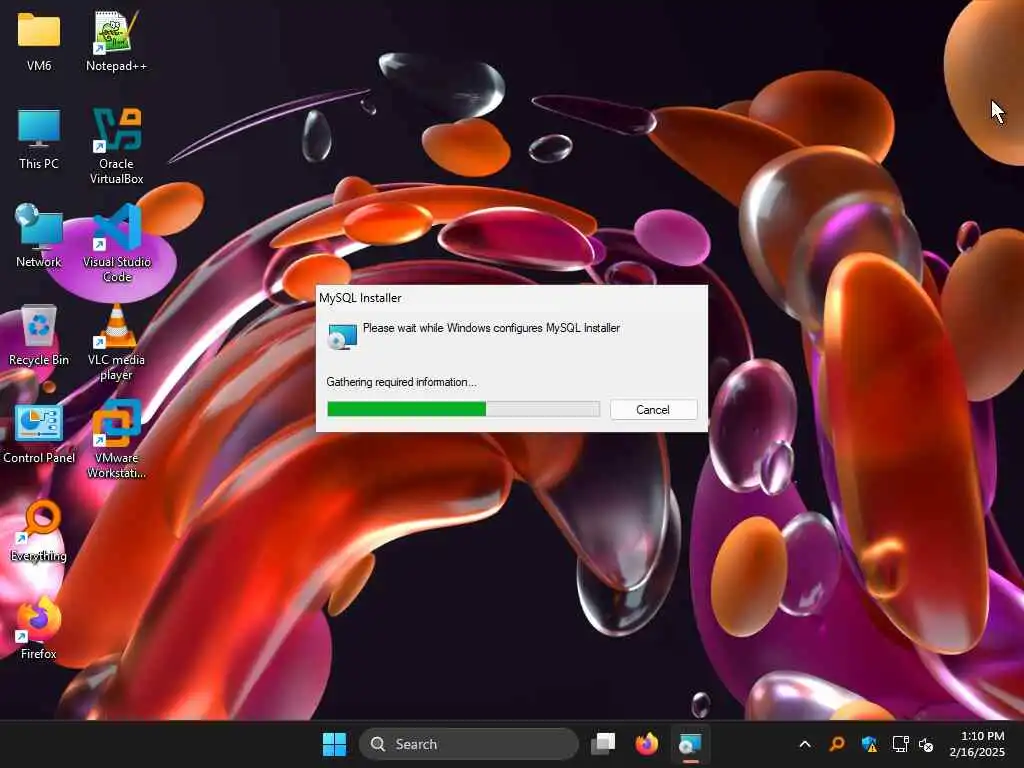Open Firefox from the taskbar
Viewport: 1024px width, 768px height.
click(647, 744)
